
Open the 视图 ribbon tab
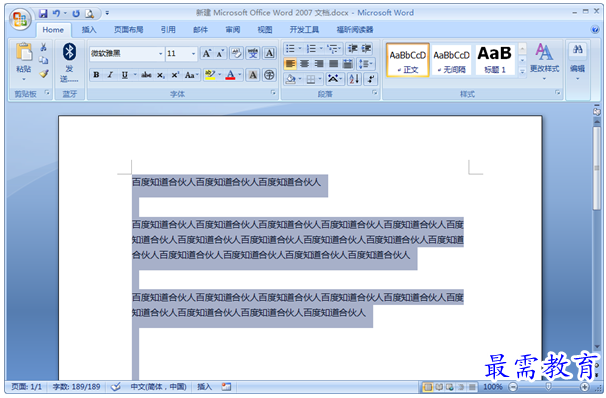[x=265, y=30]
